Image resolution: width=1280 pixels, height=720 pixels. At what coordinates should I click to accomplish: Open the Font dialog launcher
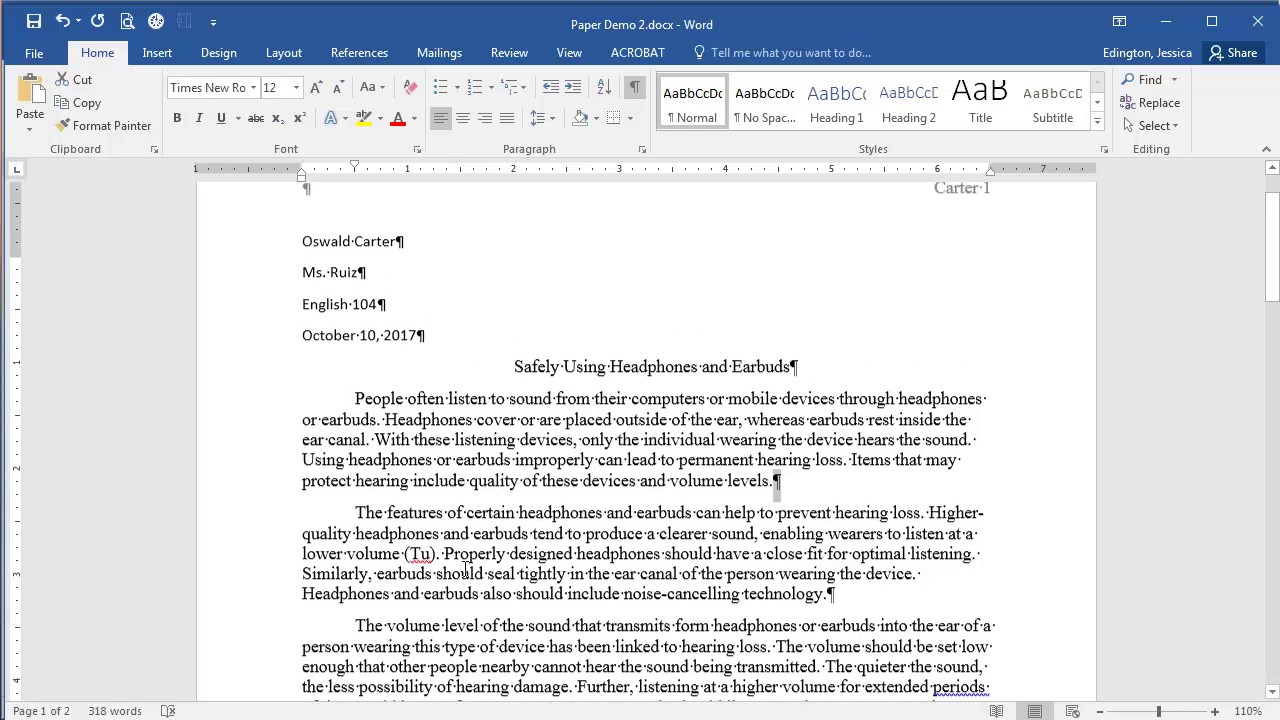[417, 150]
